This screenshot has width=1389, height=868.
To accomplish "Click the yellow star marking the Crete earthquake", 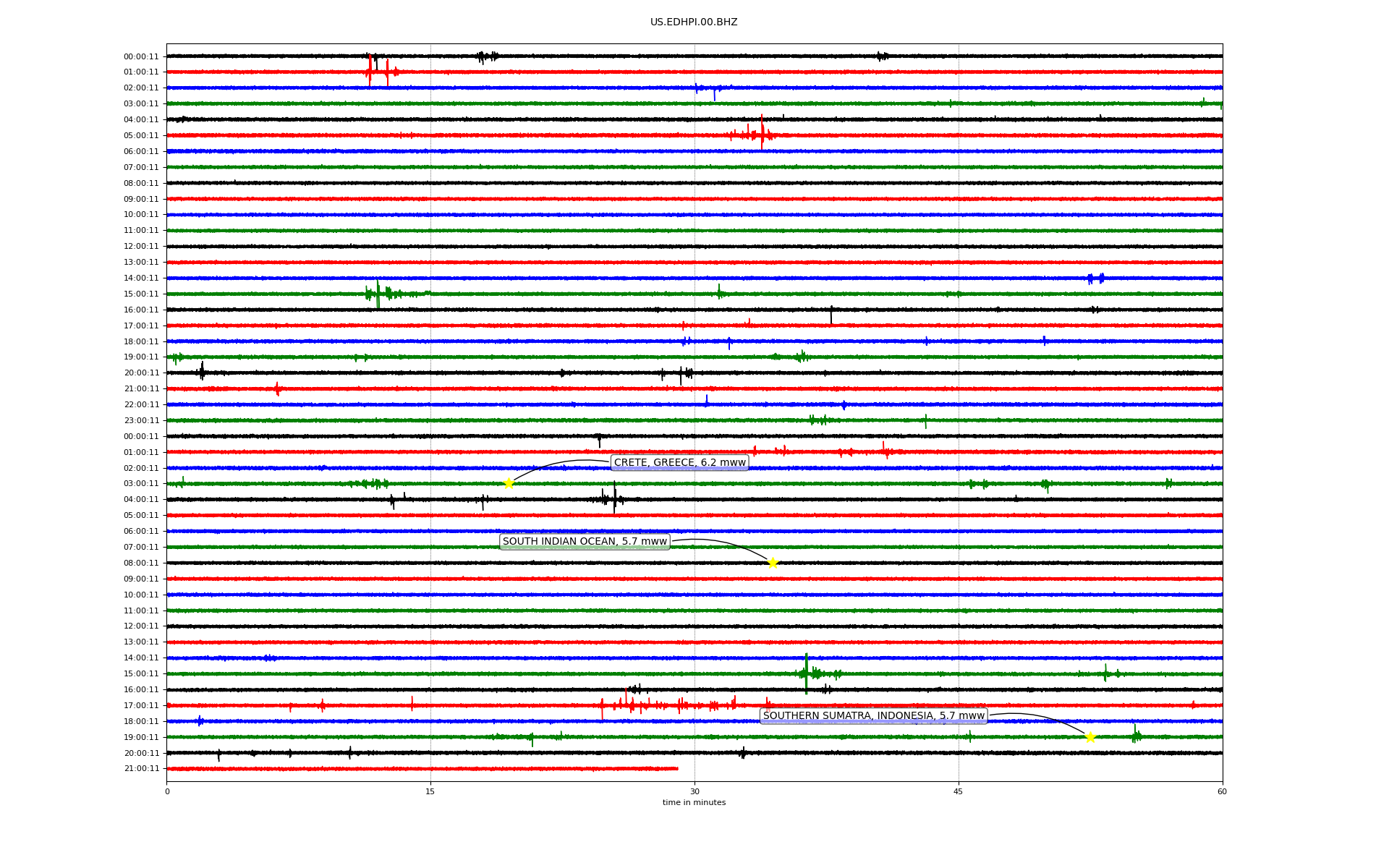I will pyautogui.click(x=509, y=484).
